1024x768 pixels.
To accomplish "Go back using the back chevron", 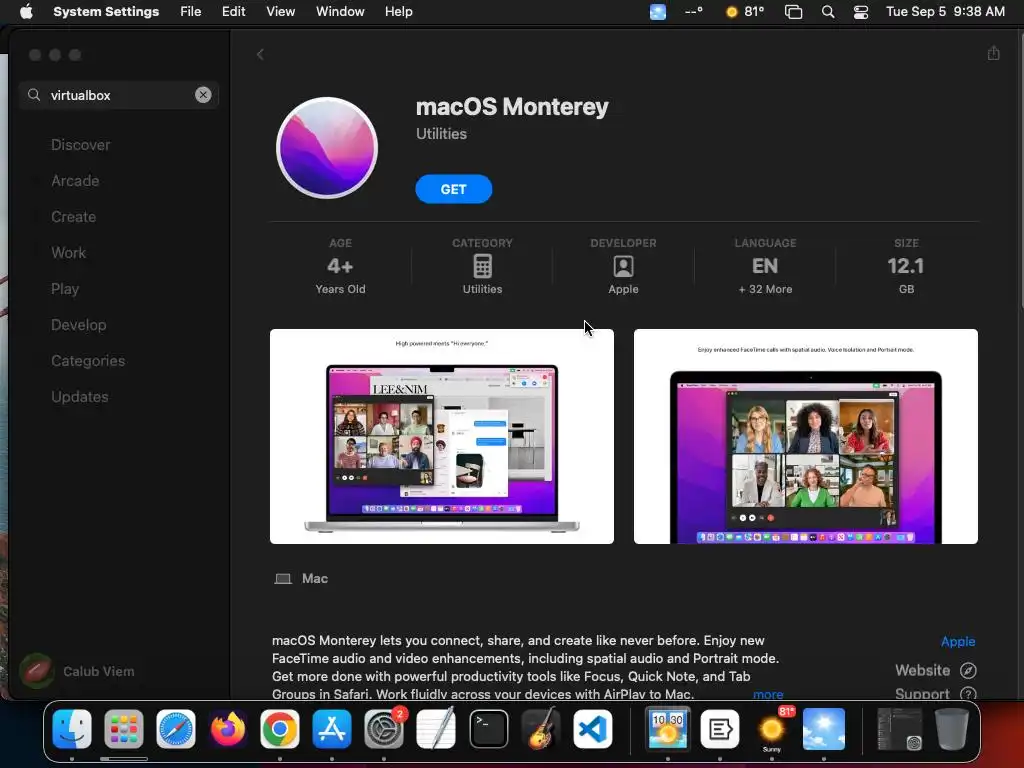I will (260, 54).
